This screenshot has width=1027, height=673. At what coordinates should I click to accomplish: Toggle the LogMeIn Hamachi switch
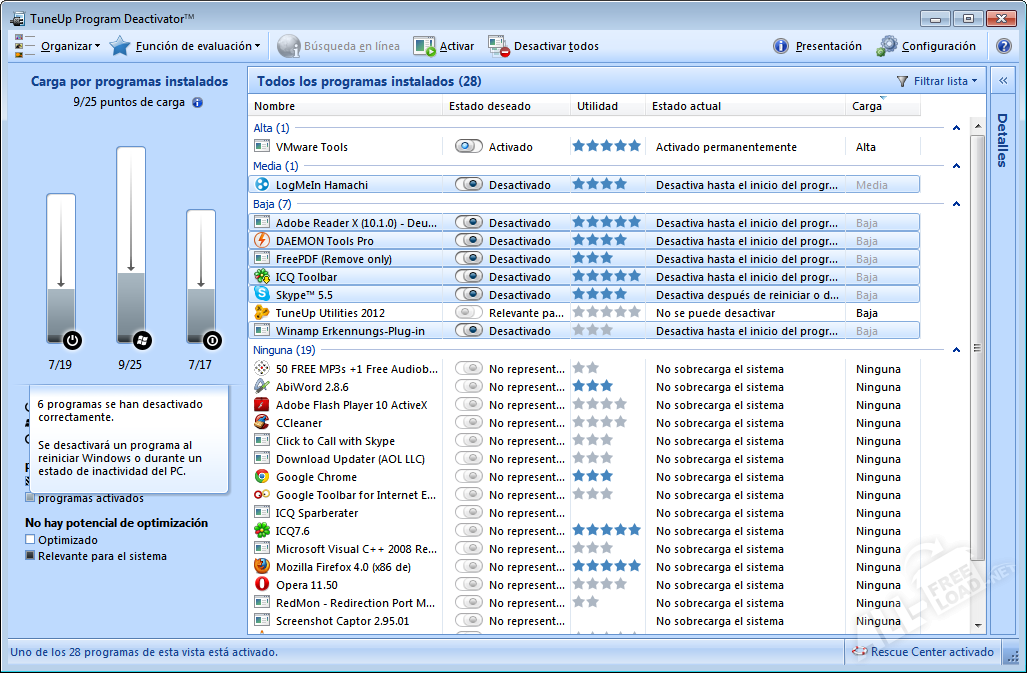468,185
